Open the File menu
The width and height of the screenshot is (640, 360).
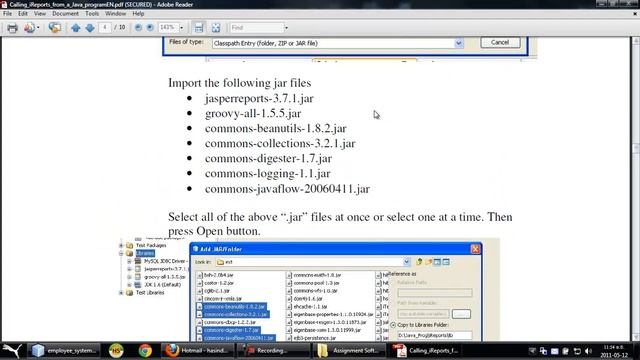pos(7,13)
